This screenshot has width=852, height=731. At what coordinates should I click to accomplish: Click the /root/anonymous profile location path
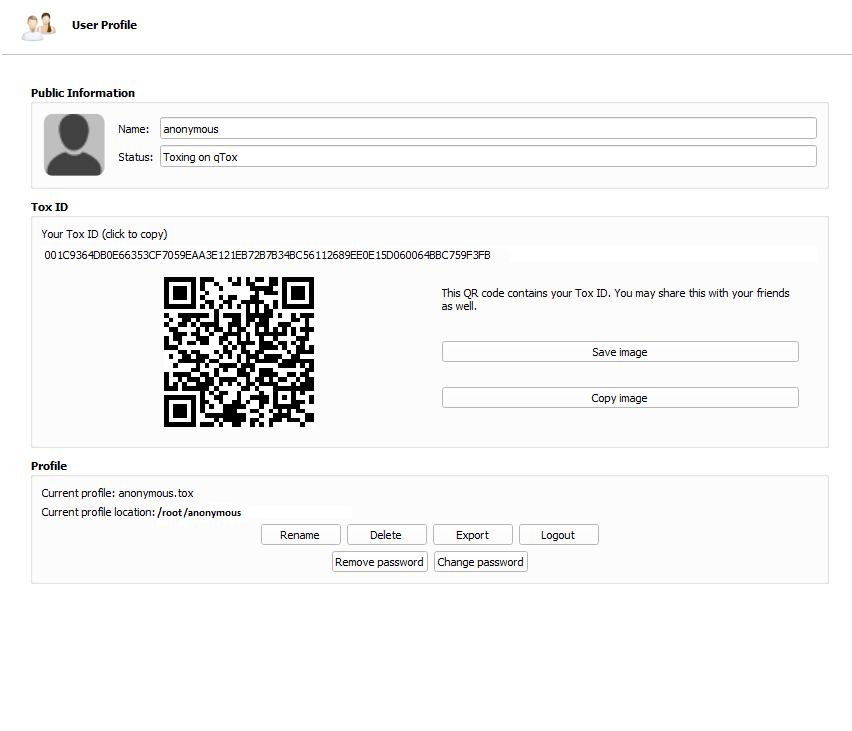[200, 513]
